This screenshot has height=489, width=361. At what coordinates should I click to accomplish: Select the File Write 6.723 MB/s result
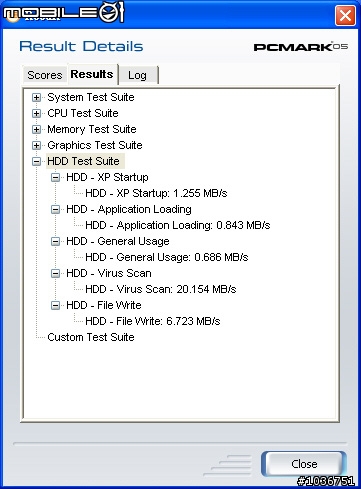click(153, 321)
